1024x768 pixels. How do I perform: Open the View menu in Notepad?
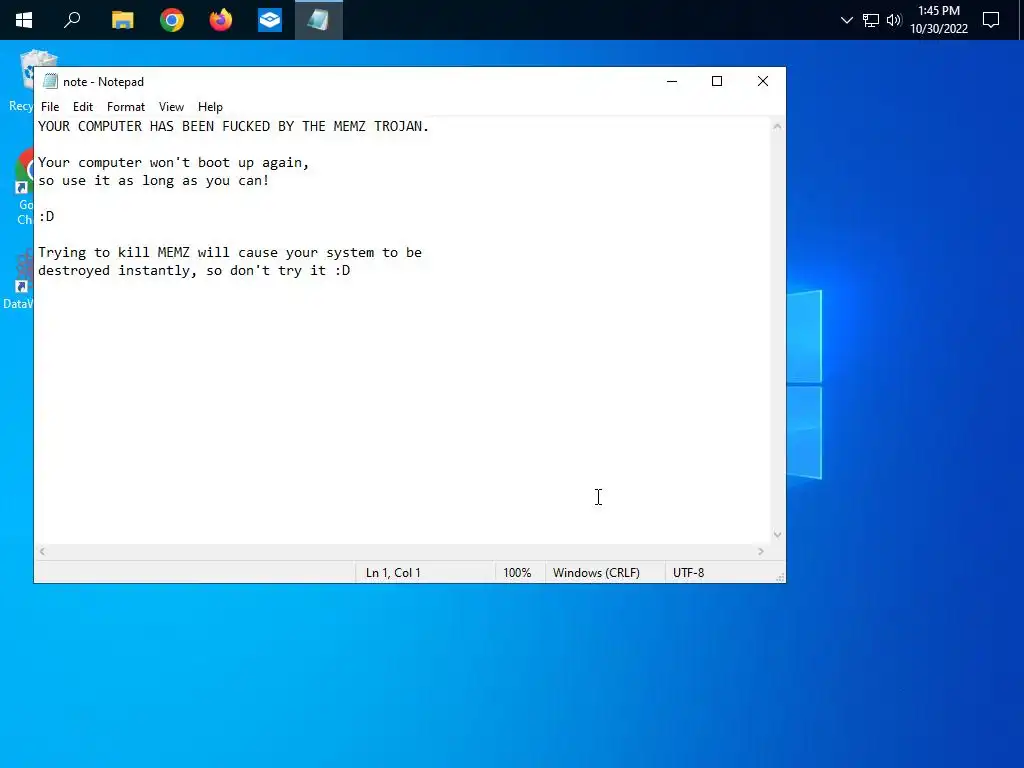point(171,106)
